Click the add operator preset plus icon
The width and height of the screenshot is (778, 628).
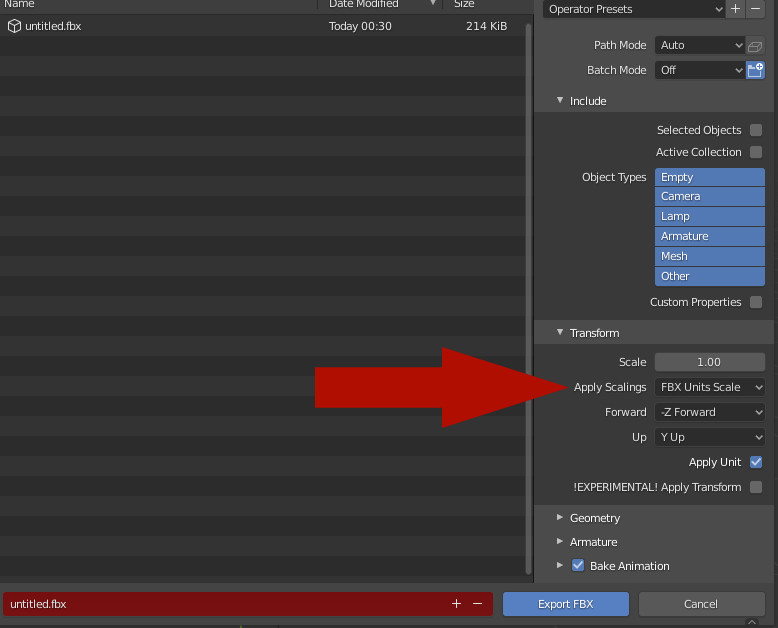(x=736, y=9)
